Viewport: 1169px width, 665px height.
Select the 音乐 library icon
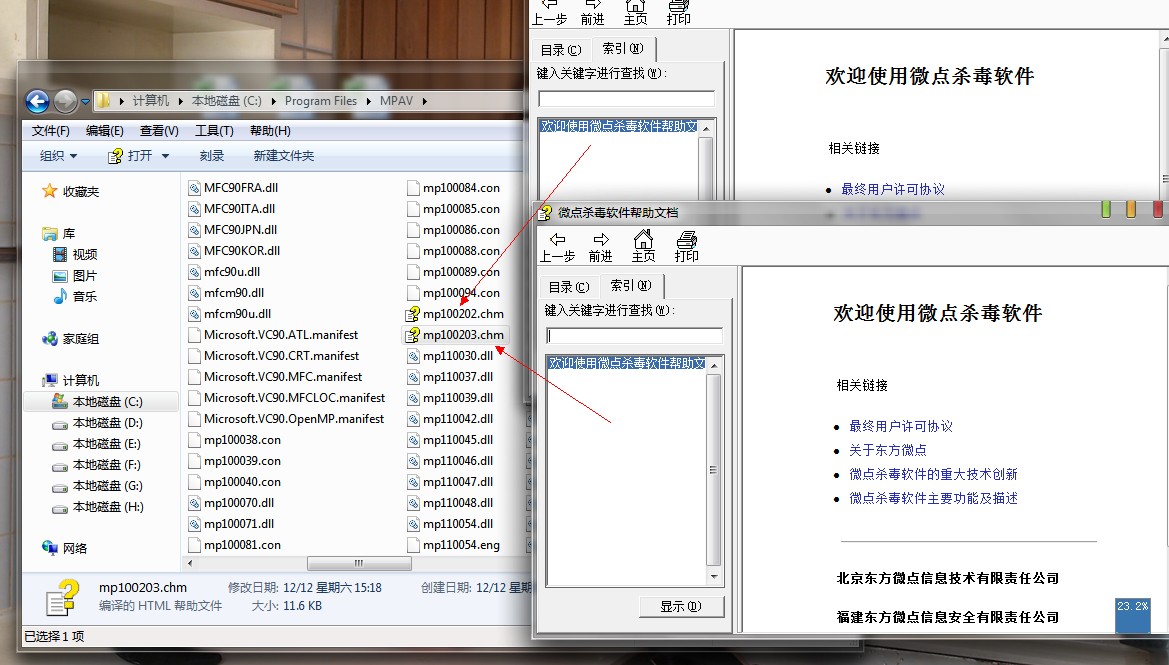pyautogui.click(x=60, y=296)
